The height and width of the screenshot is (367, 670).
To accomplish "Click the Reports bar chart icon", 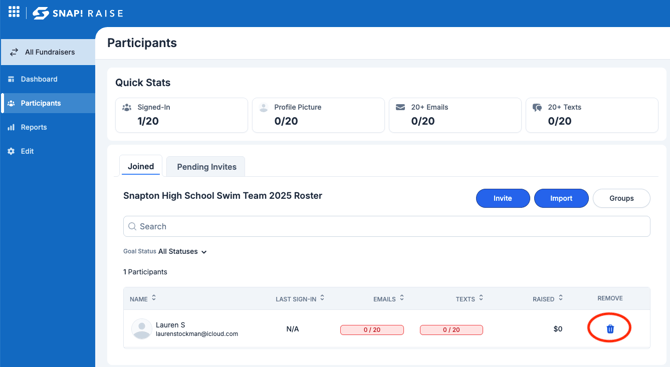I will [x=11, y=127].
